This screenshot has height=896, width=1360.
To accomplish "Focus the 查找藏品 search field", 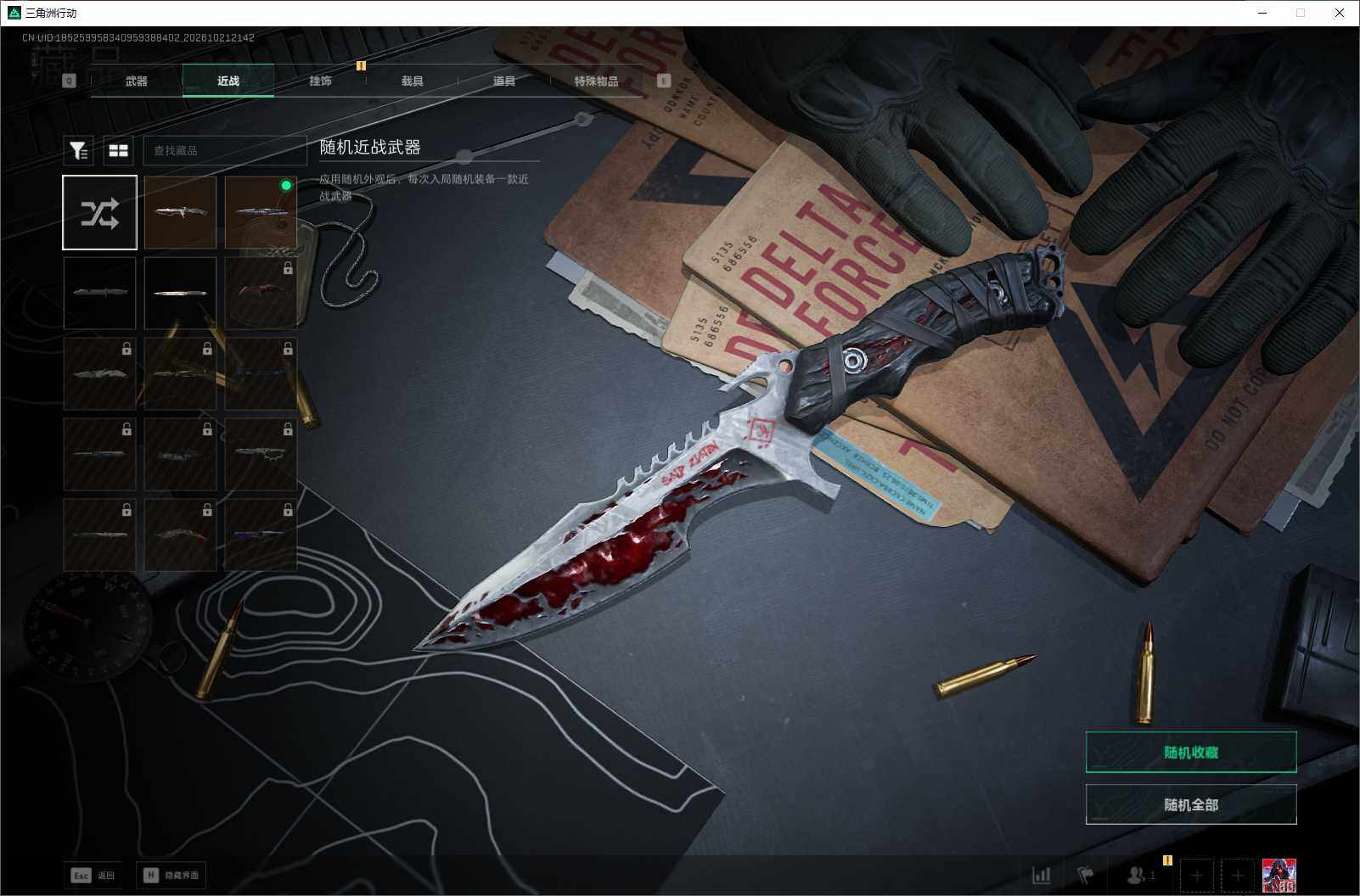I will pos(225,150).
